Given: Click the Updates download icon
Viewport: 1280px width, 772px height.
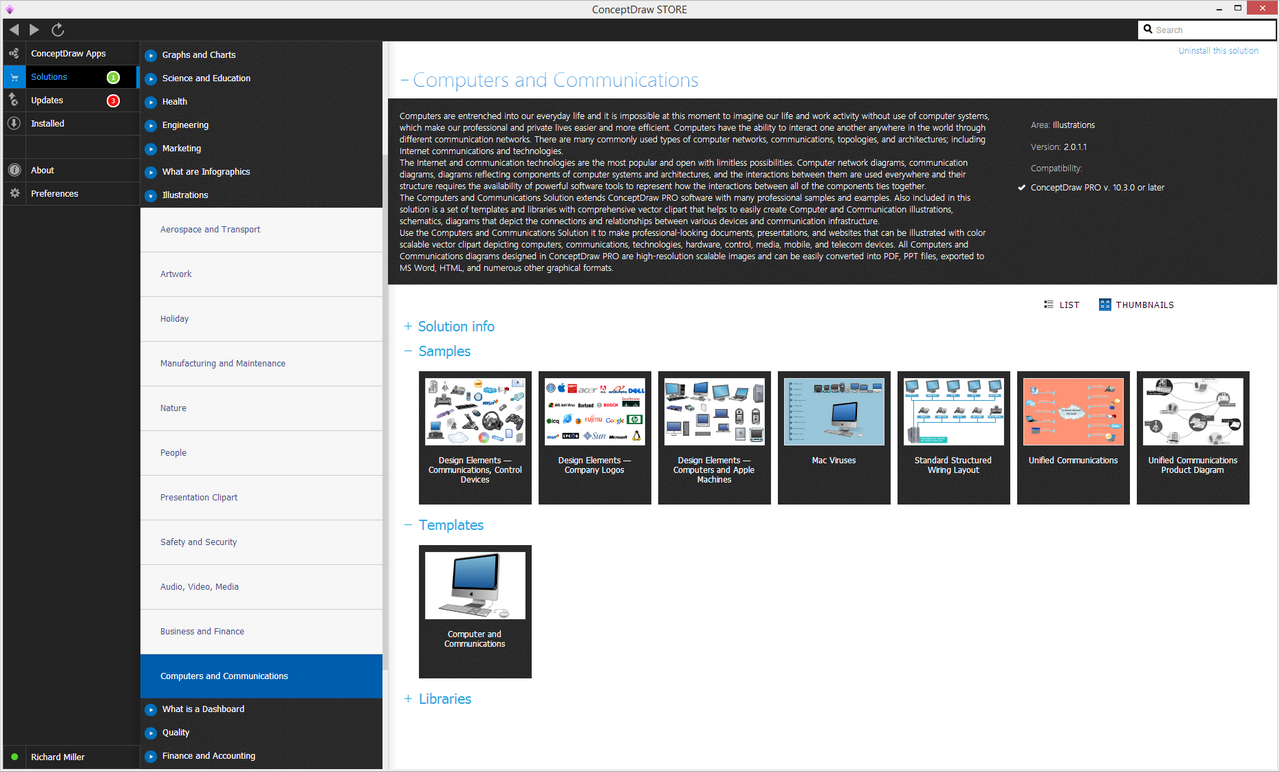Looking at the screenshot, I should coord(14,100).
